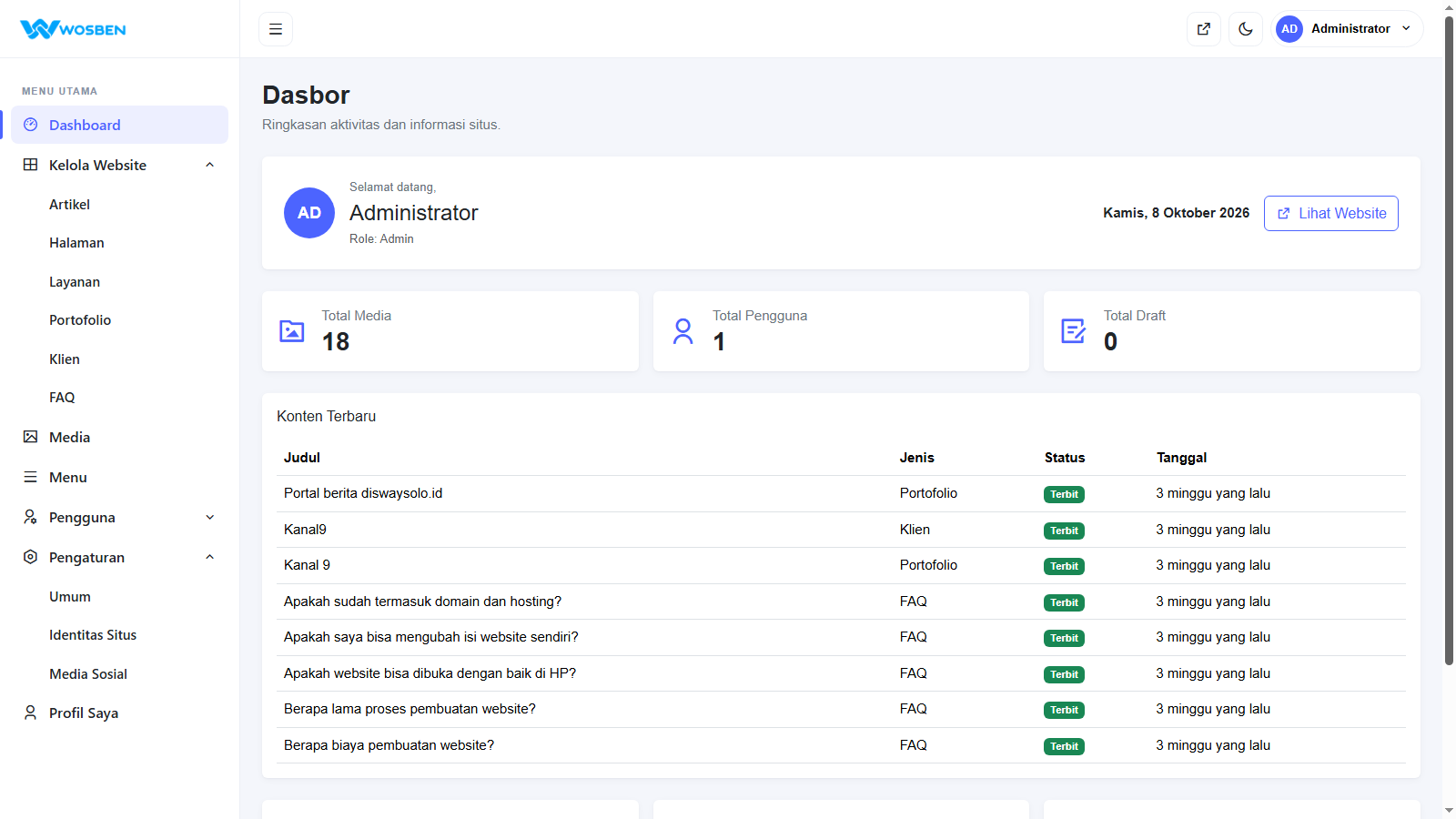
Task: Go to Layanan menu item
Action: coord(75,282)
